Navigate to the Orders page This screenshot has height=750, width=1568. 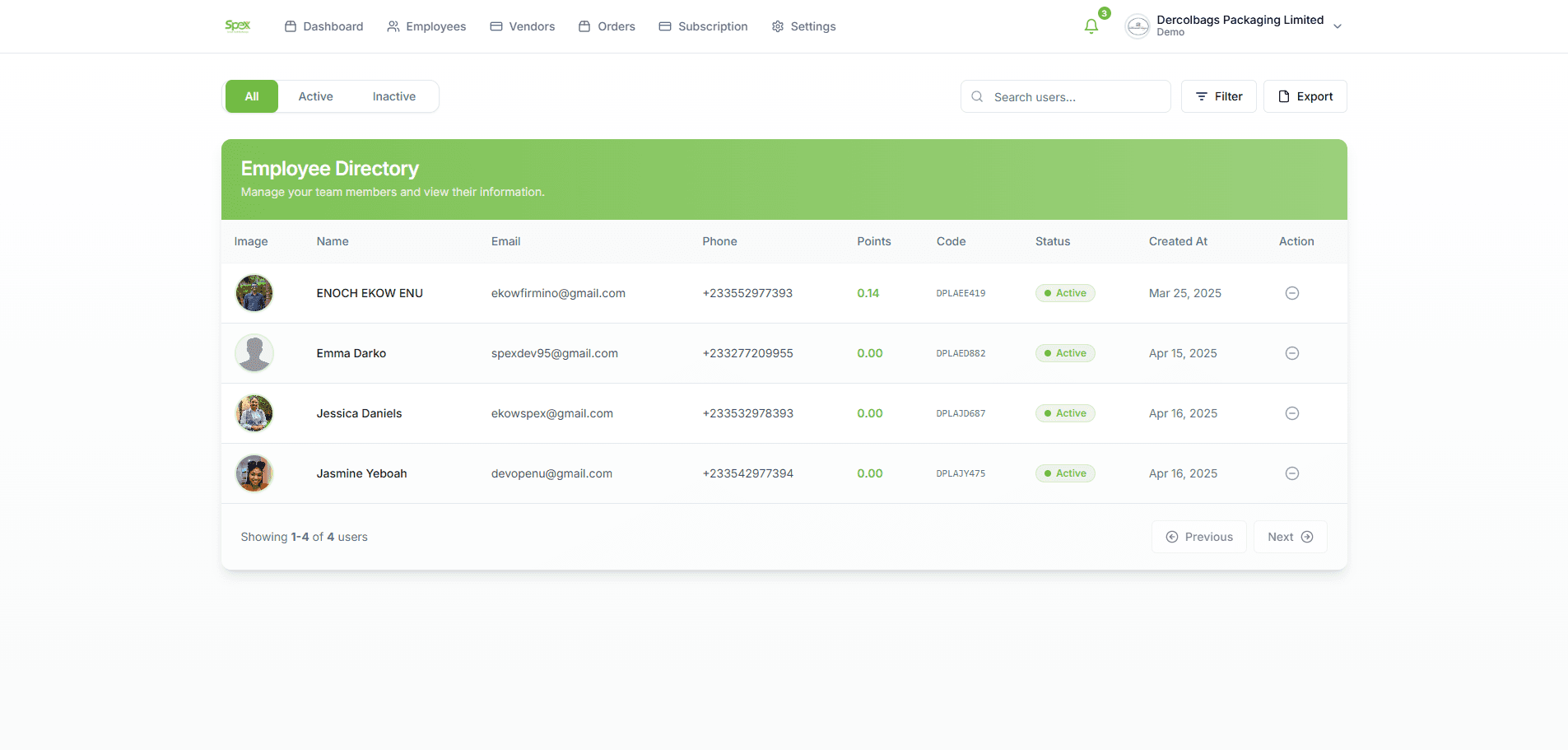tap(607, 26)
